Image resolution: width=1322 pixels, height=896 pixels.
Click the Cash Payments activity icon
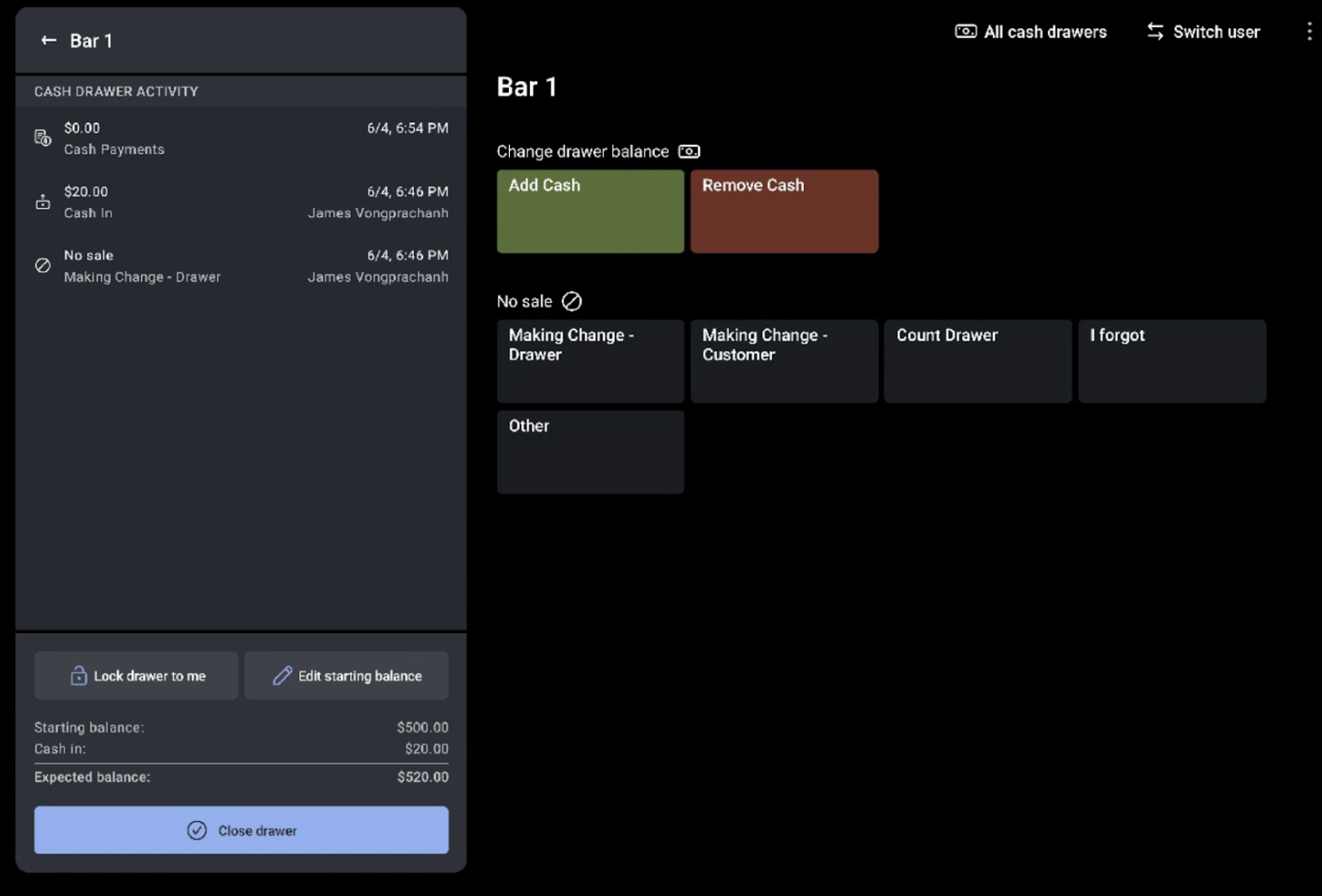pyautogui.click(x=42, y=138)
